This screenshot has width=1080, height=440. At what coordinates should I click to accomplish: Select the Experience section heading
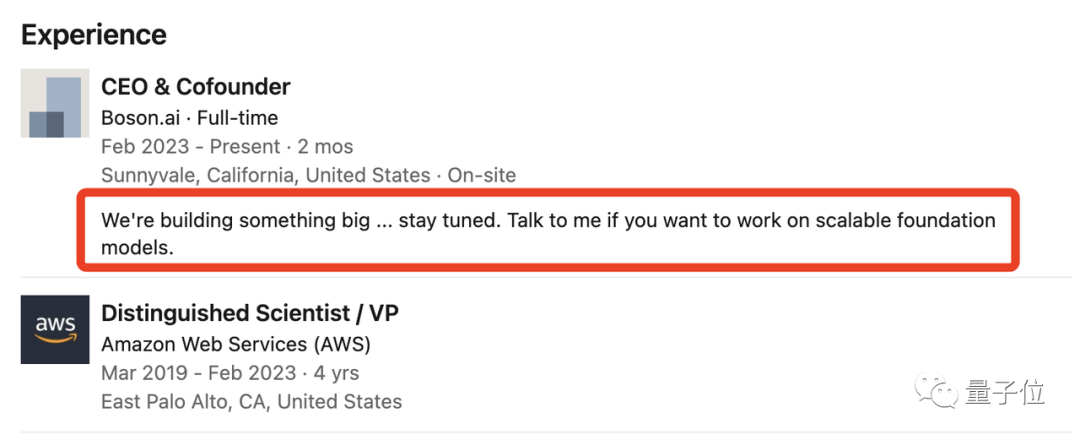pyautogui.click(x=94, y=34)
